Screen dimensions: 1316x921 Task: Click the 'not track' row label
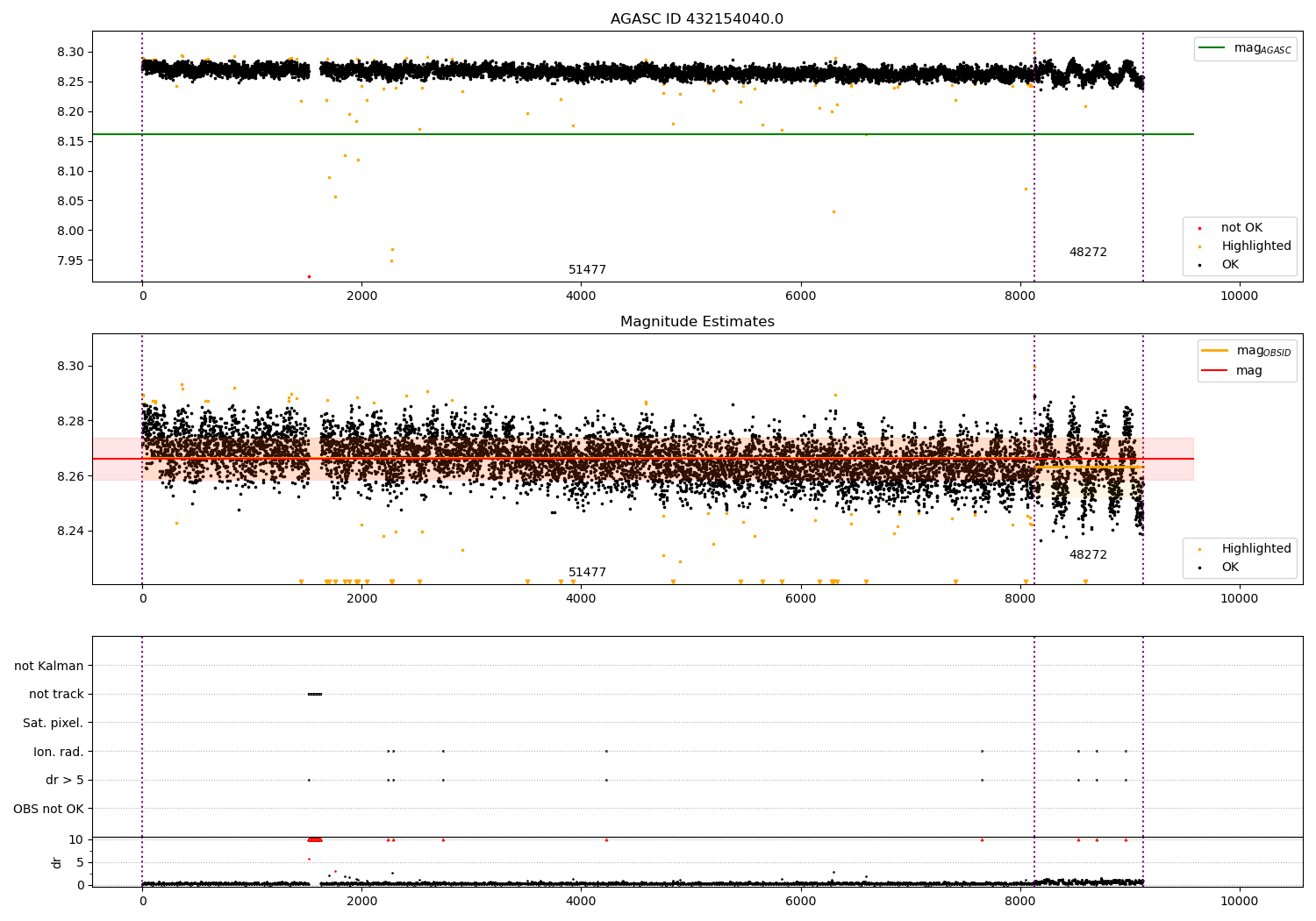tap(56, 695)
